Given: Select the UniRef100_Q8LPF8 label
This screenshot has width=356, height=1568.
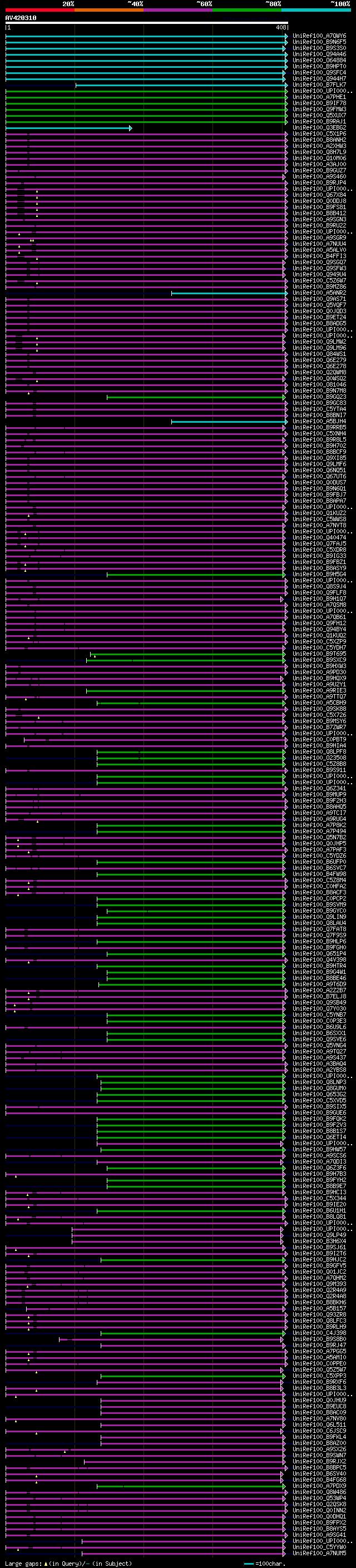Looking at the screenshot, I should pyautogui.click(x=319, y=753).
